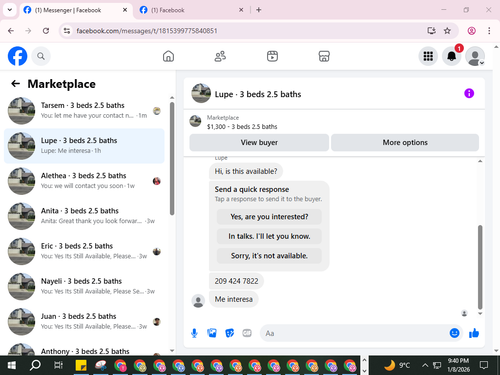Viewport: 500px width, 375px height.
Task: Click the Facebook logo
Action: click(x=17, y=56)
